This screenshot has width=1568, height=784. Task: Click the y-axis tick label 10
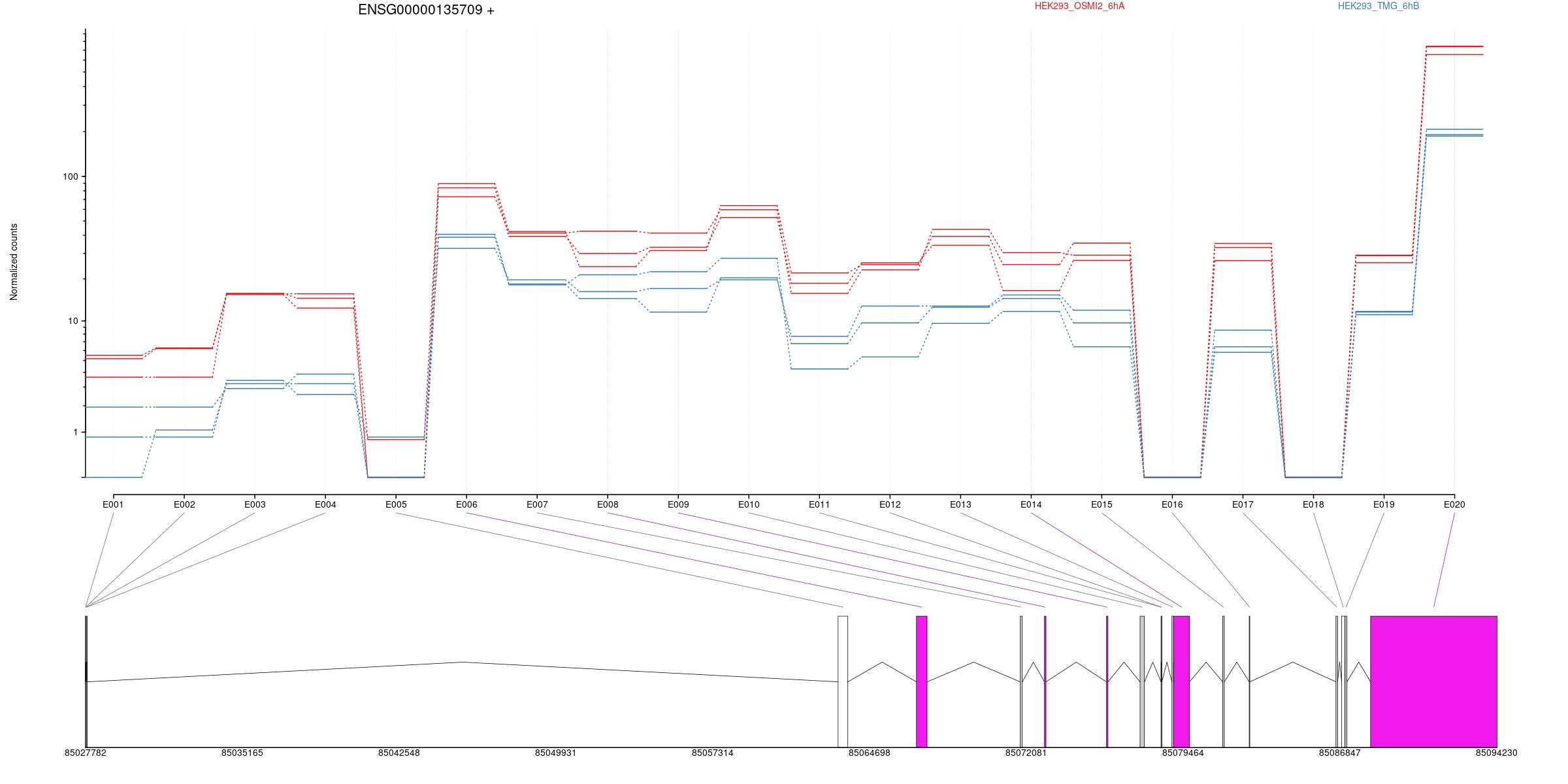(73, 321)
